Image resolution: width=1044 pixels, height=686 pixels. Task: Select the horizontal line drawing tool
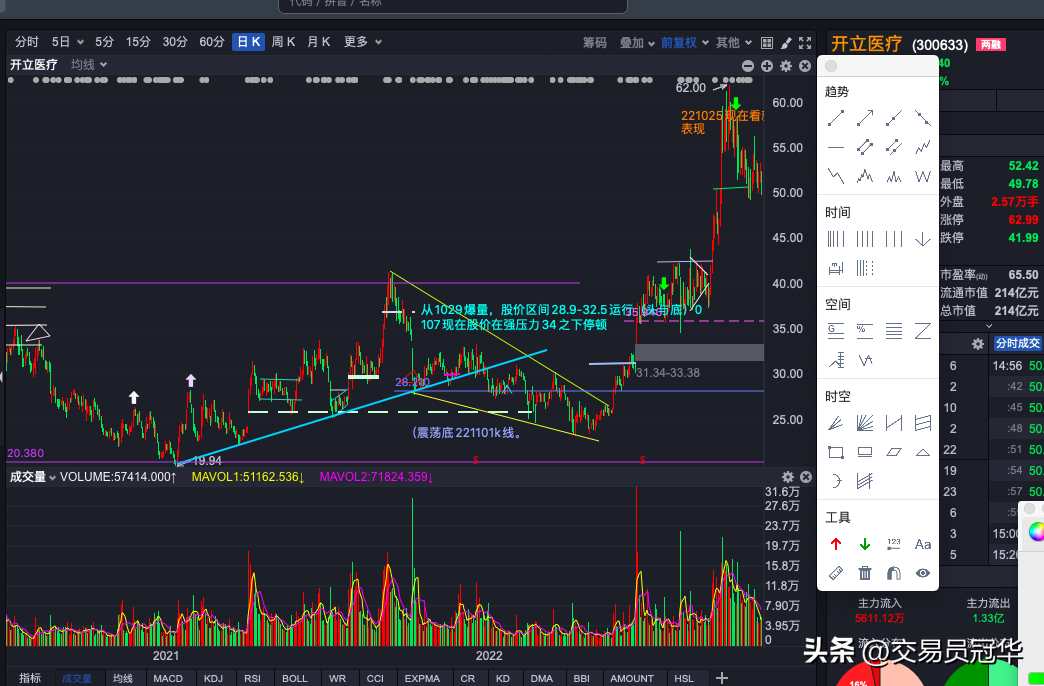point(836,147)
